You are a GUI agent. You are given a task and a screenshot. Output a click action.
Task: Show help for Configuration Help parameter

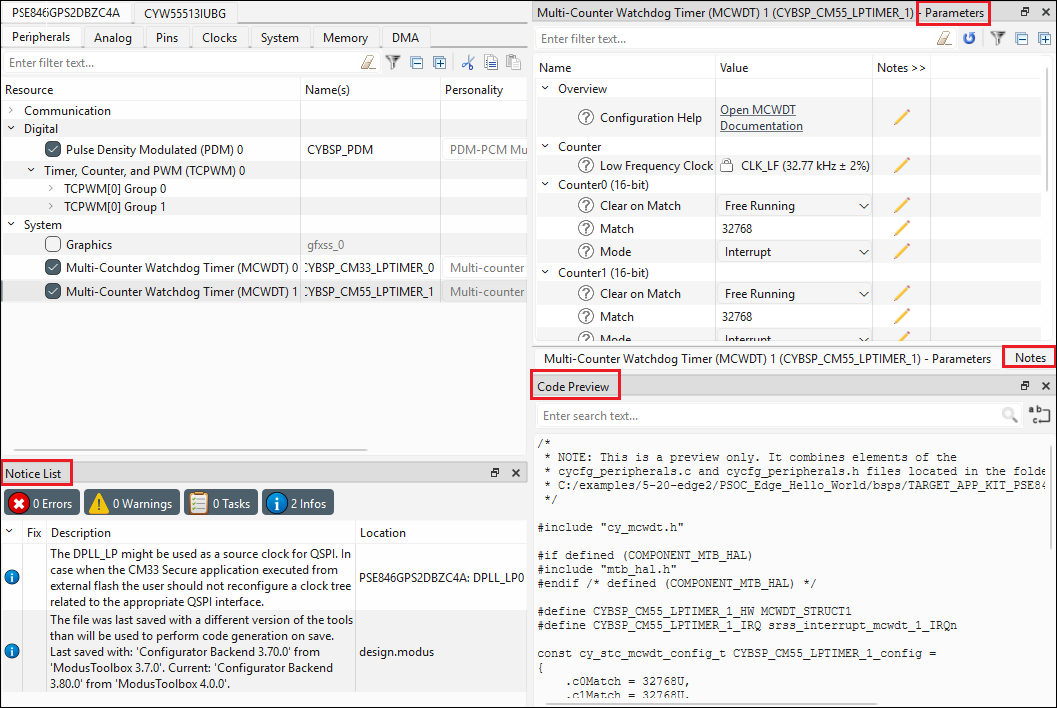pyautogui.click(x=586, y=117)
